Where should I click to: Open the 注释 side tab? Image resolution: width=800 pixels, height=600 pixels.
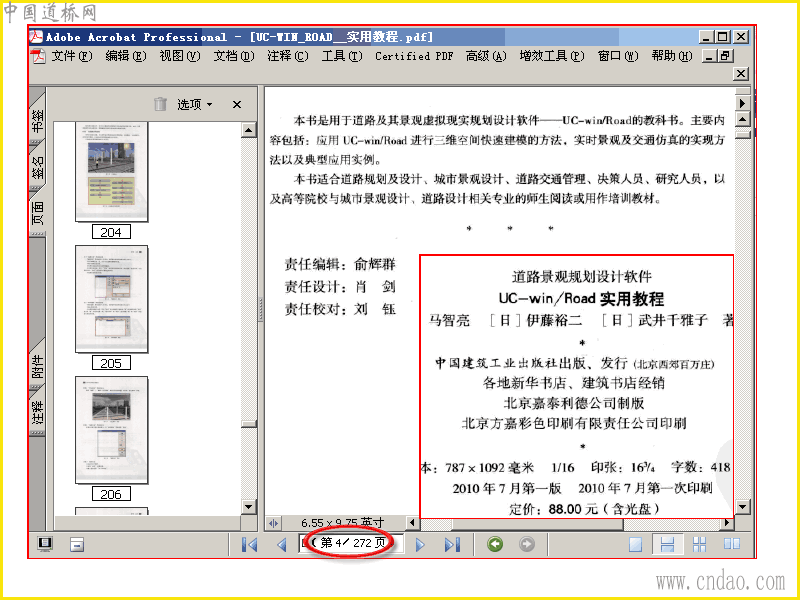pyautogui.click(x=38, y=412)
